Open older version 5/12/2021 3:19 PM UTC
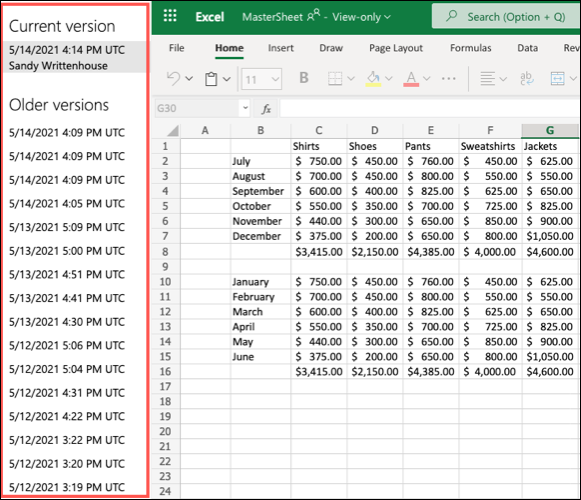 pyautogui.click(x=67, y=487)
